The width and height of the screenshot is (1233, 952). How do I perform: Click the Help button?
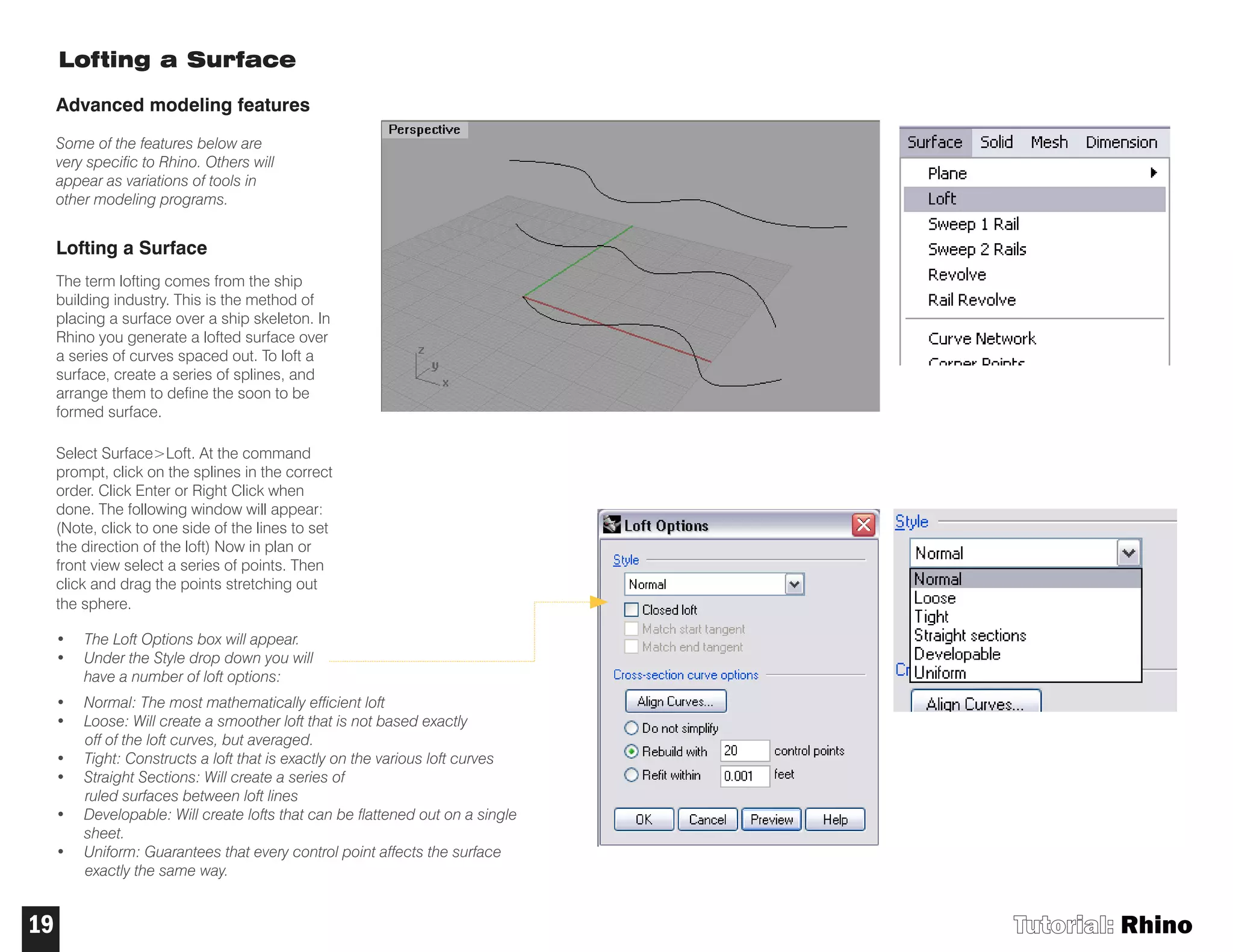click(835, 819)
